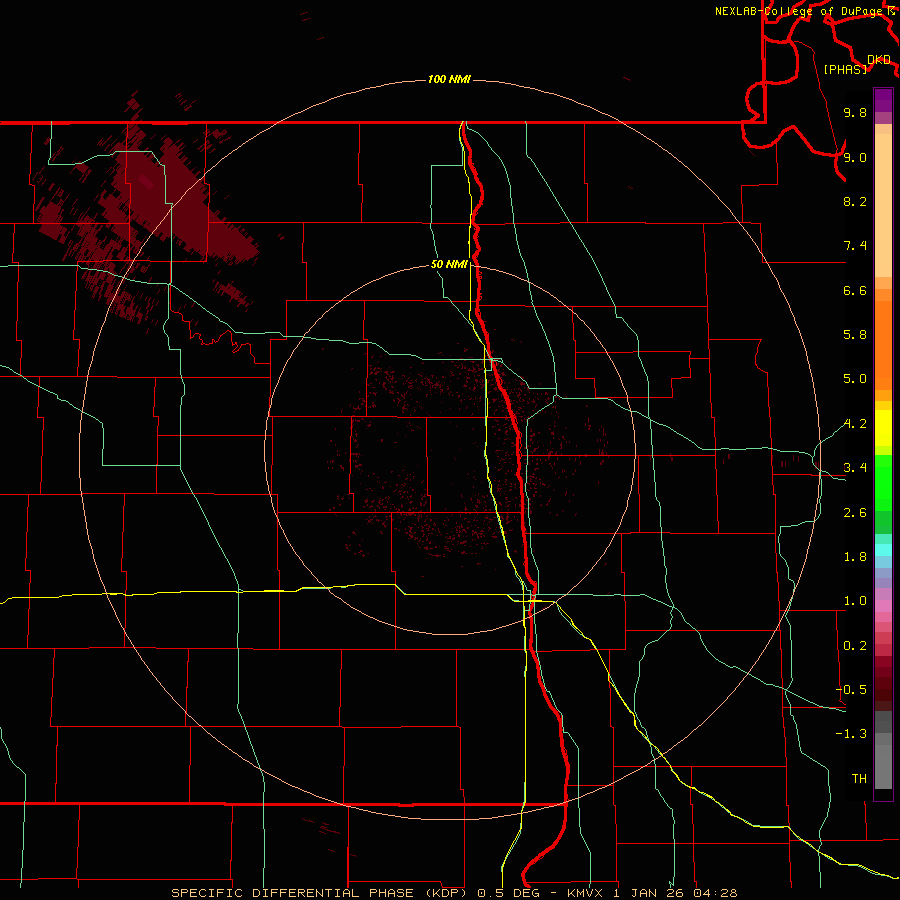Click the 1.0 value on color scale
The height and width of the screenshot is (900, 900).
point(855,601)
